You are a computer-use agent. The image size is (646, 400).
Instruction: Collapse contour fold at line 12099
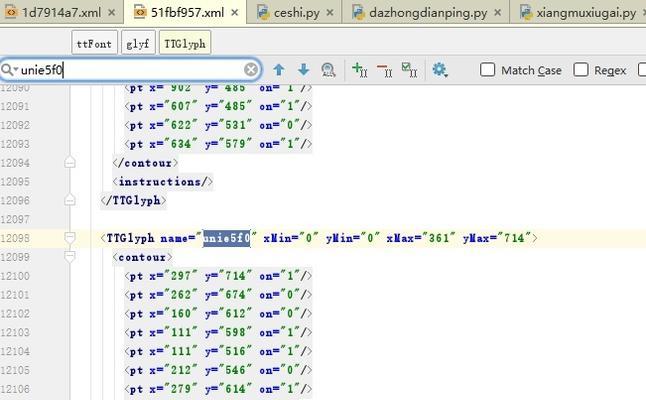pos(70,257)
